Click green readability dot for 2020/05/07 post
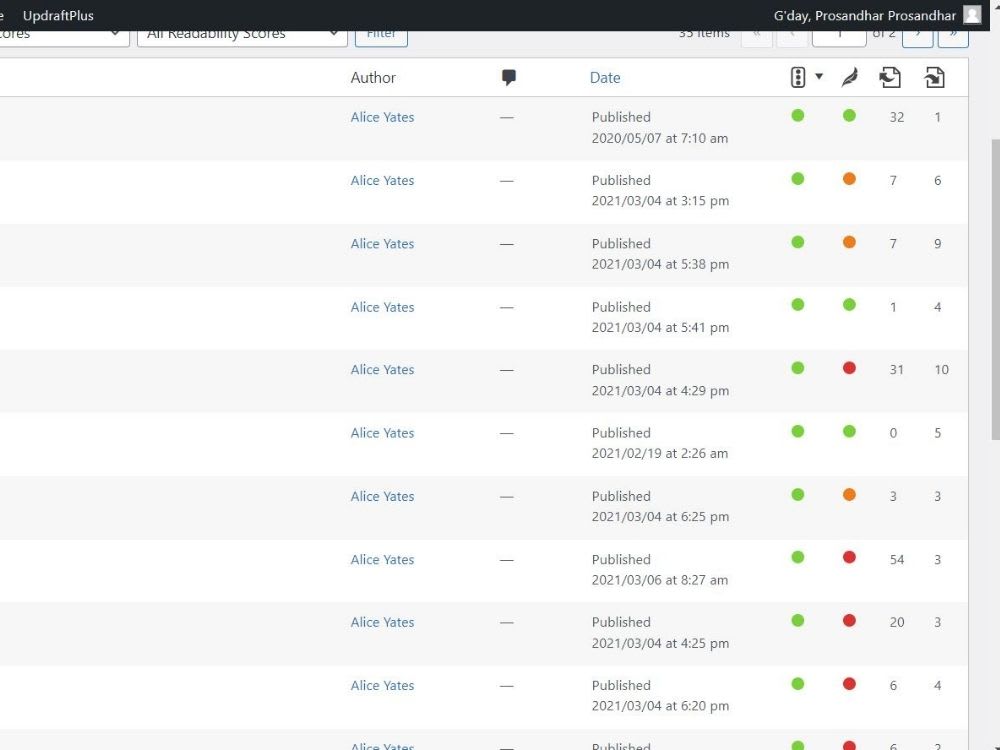 [849, 115]
